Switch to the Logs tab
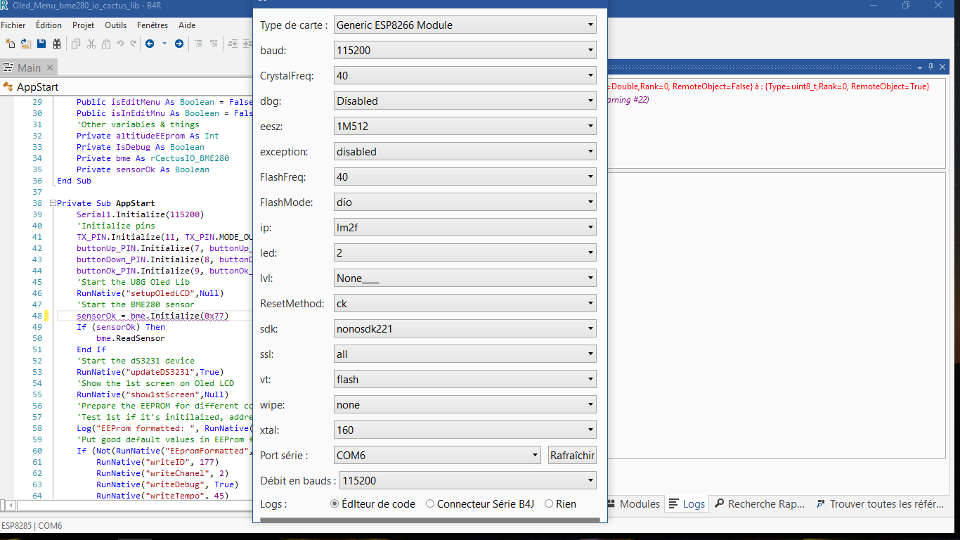Screen dimensions: 960x540 686,504
